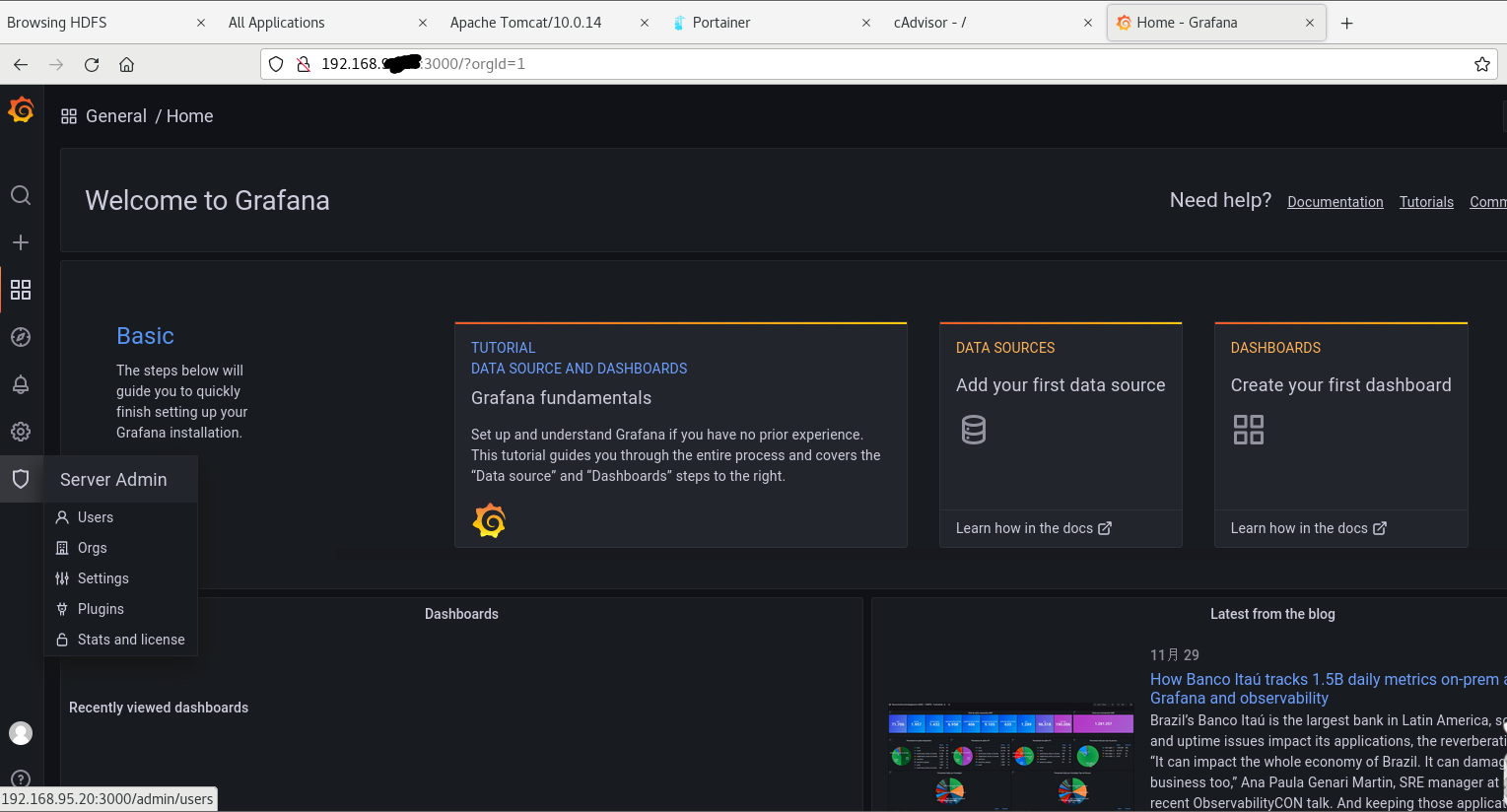Open Stats and license menu entry
This screenshot has width=1507, height=812.
(121, 640)
